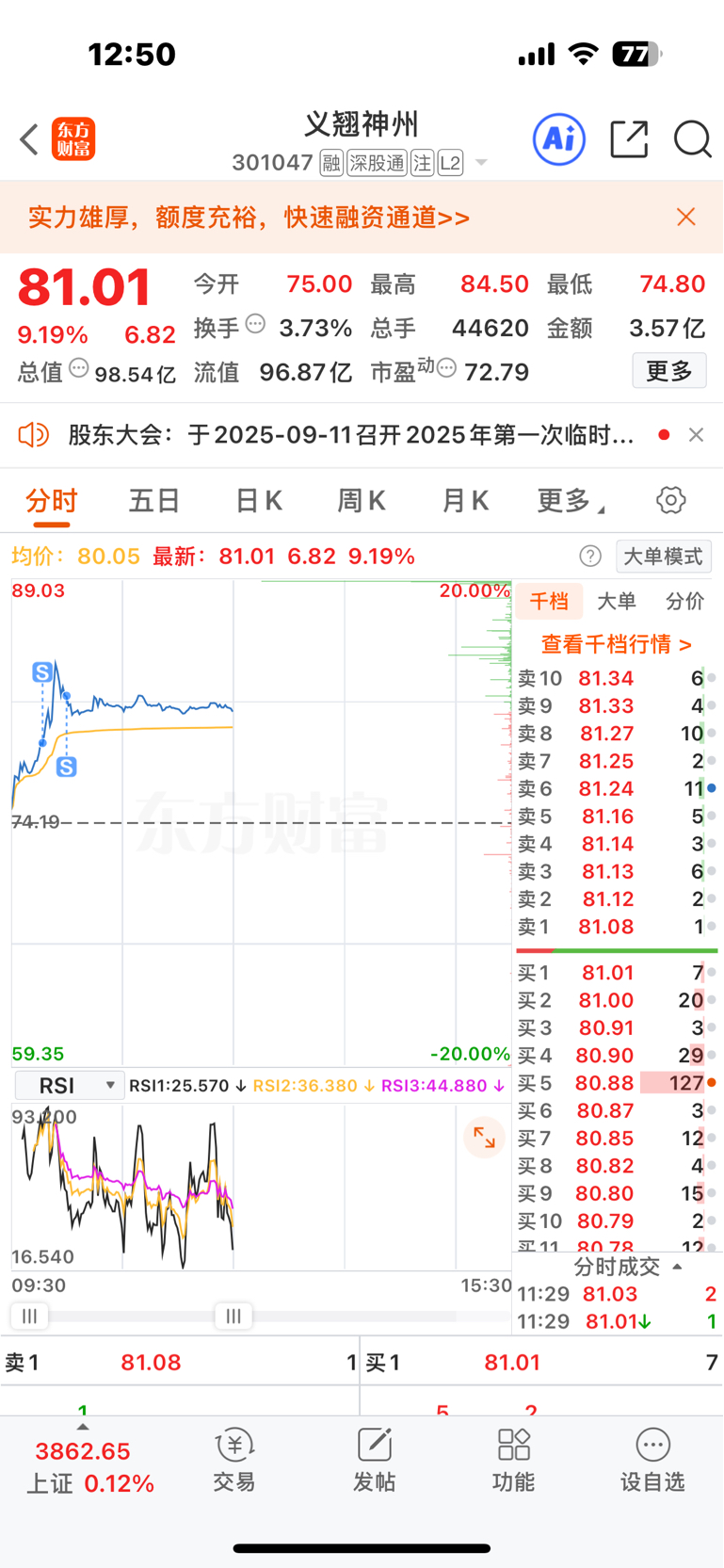The height and width of the screenshot is (1568, 724).
Task: Tap the bottom 卖1 81.08 quote bar
Action: coord(180,1362)
